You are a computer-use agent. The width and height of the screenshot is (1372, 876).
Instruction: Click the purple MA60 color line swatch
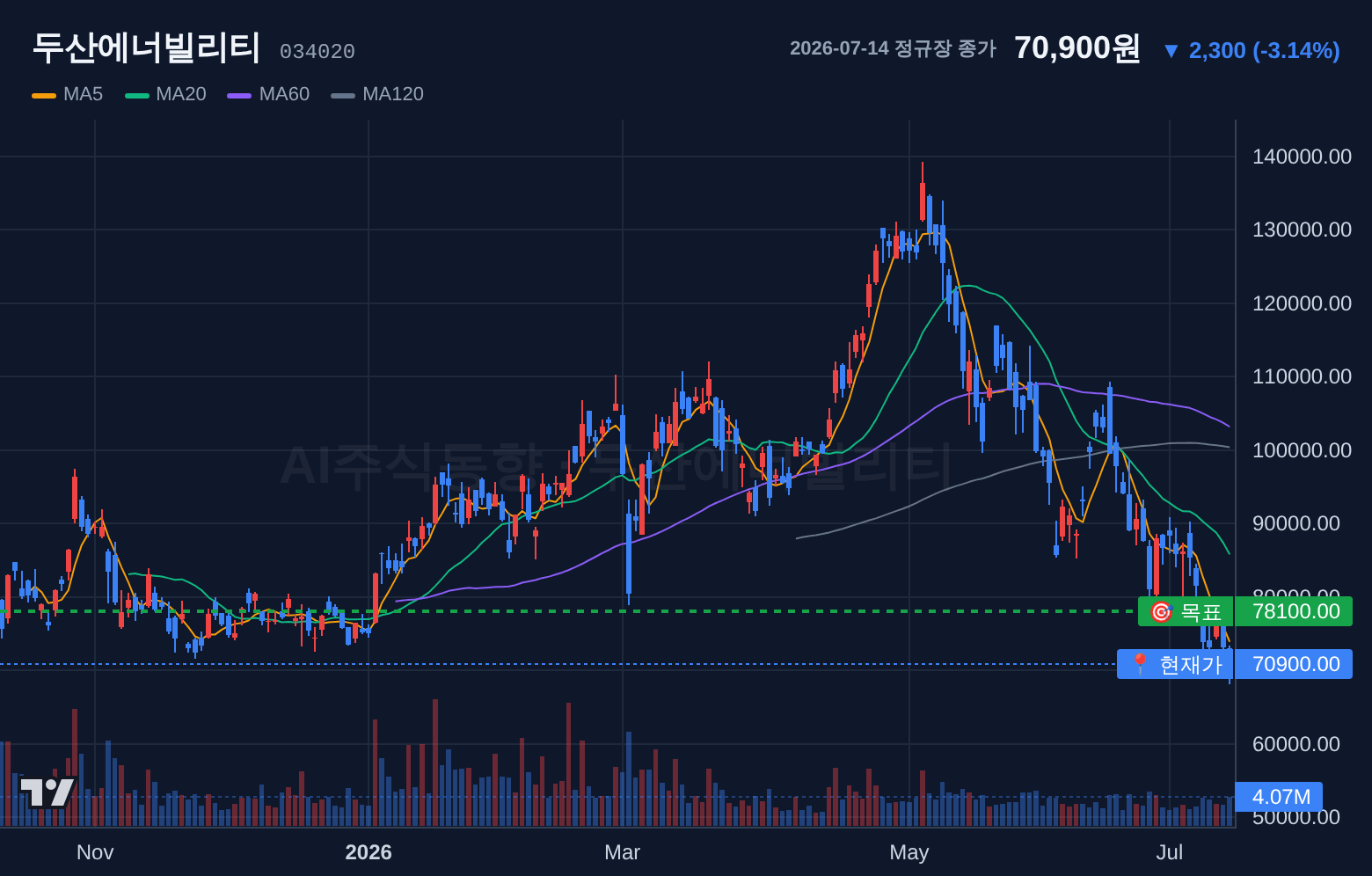239,95
